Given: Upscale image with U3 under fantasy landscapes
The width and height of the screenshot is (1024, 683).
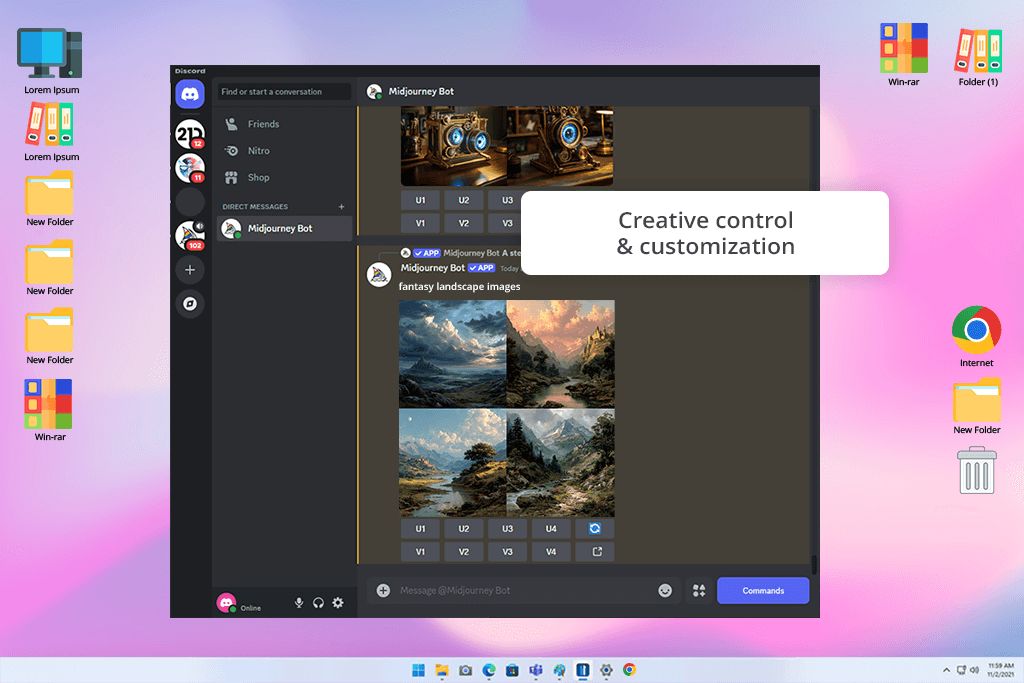Looking at the screenshot, I should (x=507, y=529).
